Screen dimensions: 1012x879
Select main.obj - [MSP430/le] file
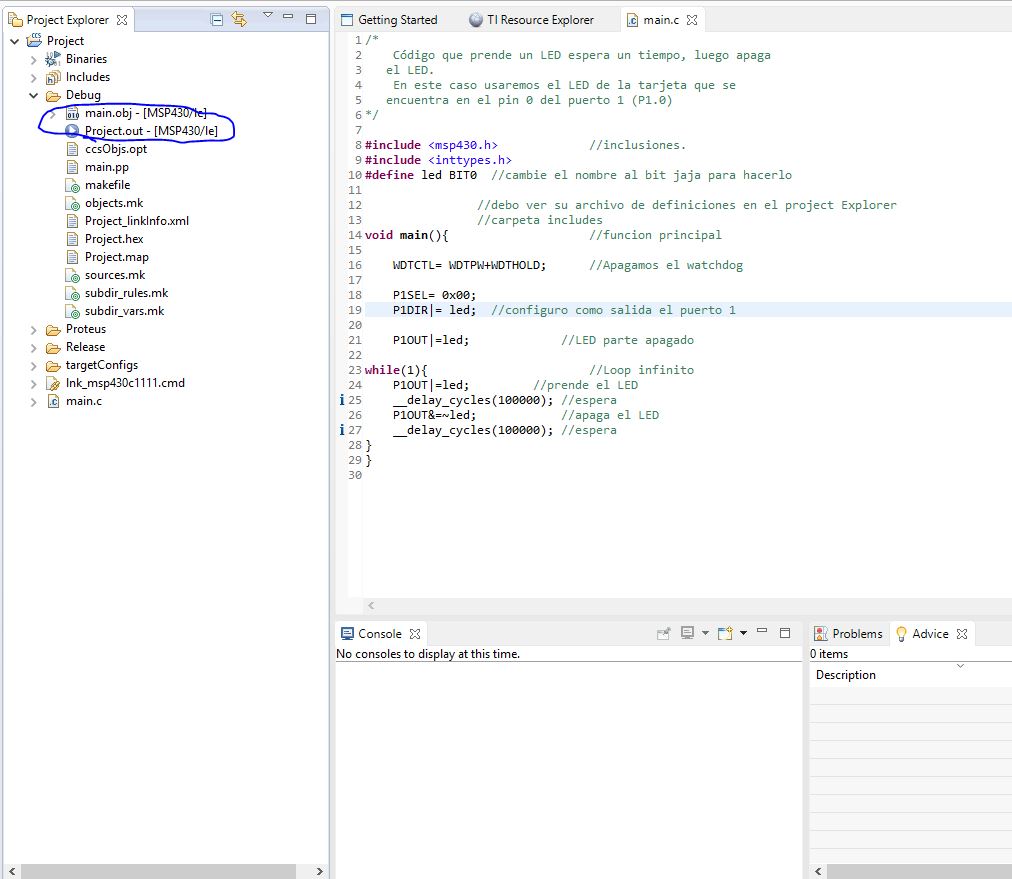tap(145, 113)
